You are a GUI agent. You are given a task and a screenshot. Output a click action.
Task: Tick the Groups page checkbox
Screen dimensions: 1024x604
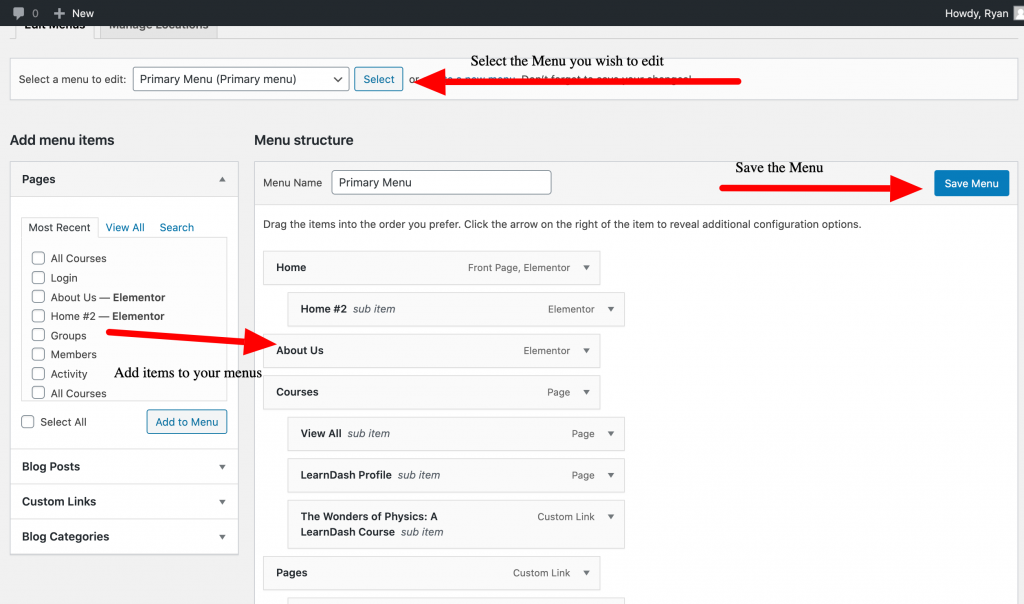tap(38, 335)
